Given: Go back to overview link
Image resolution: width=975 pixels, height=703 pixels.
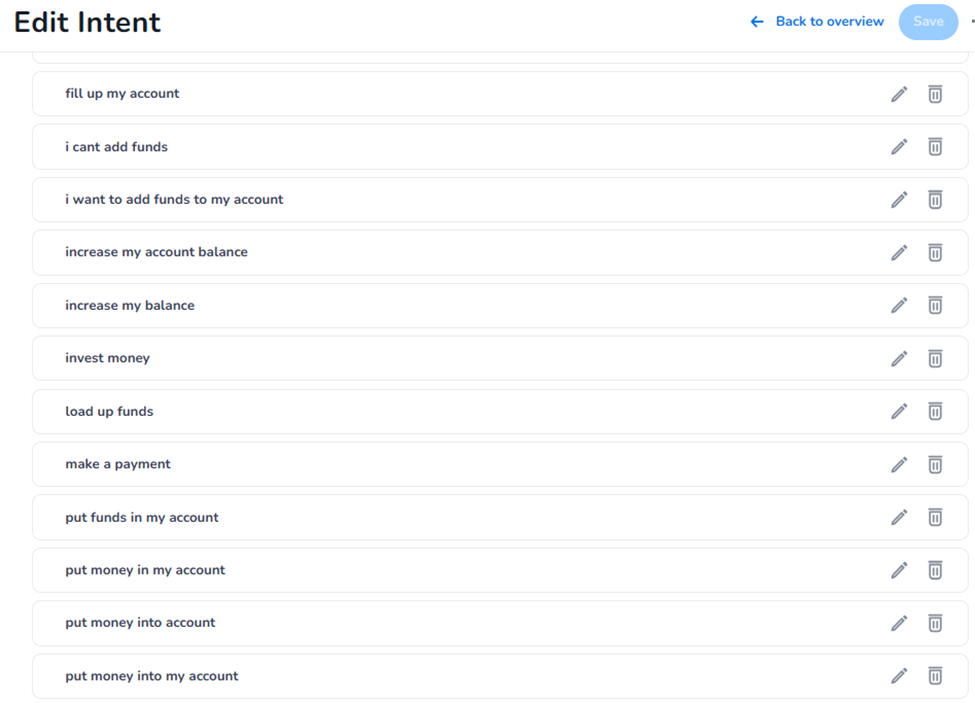Looking at the screenshot, I should point(829,22).
